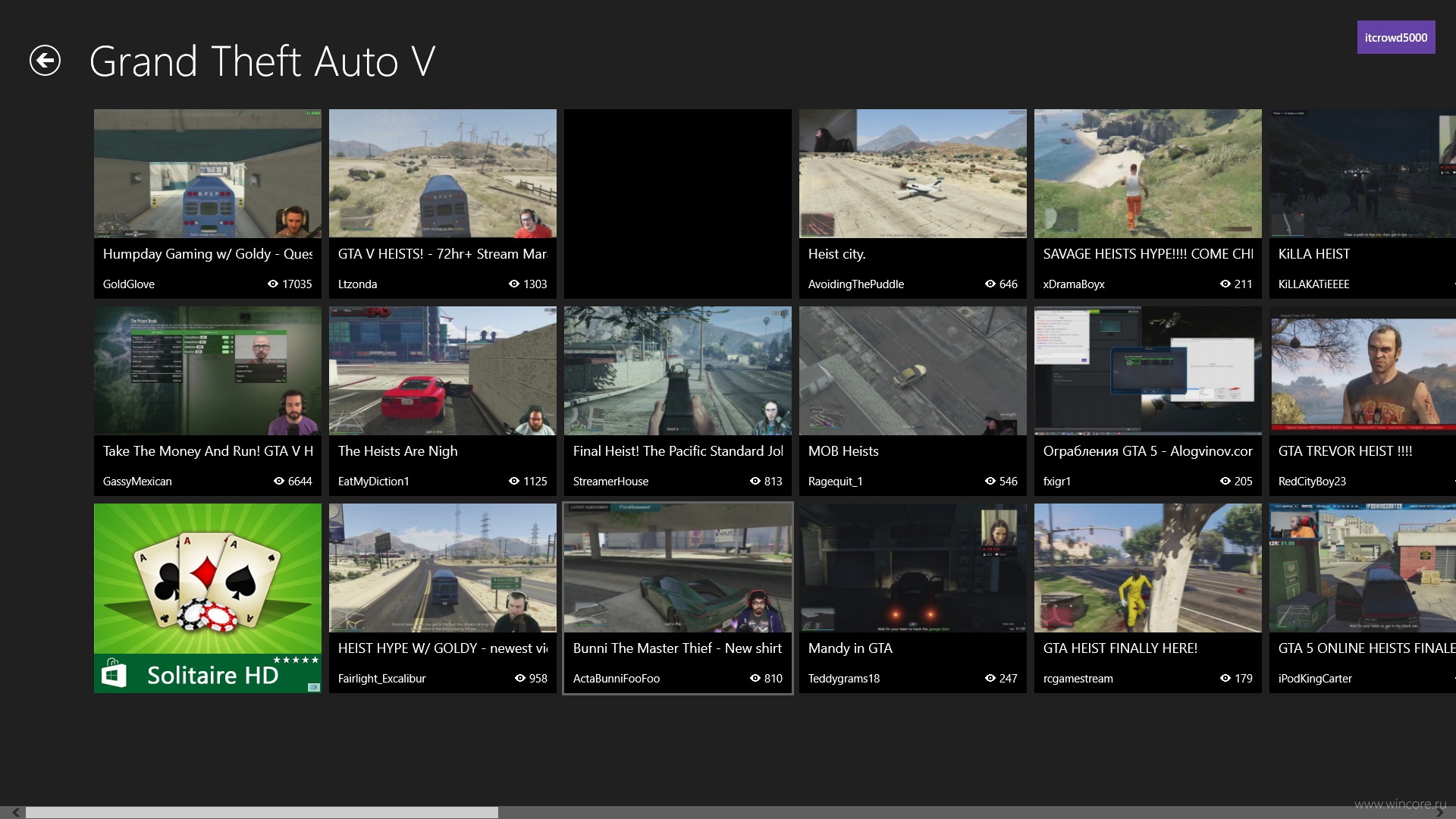
Task: Click the 'SAVAGE HEISTS HYPE!!!!' stream title
Action: [1148, 254]
